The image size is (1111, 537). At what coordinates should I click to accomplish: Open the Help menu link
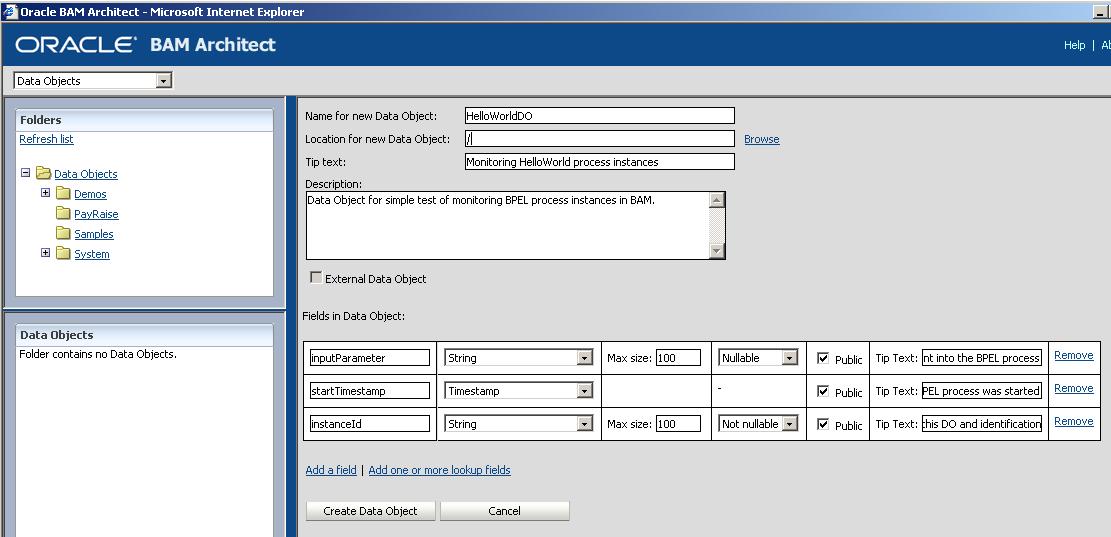(x=1074, y=45)
